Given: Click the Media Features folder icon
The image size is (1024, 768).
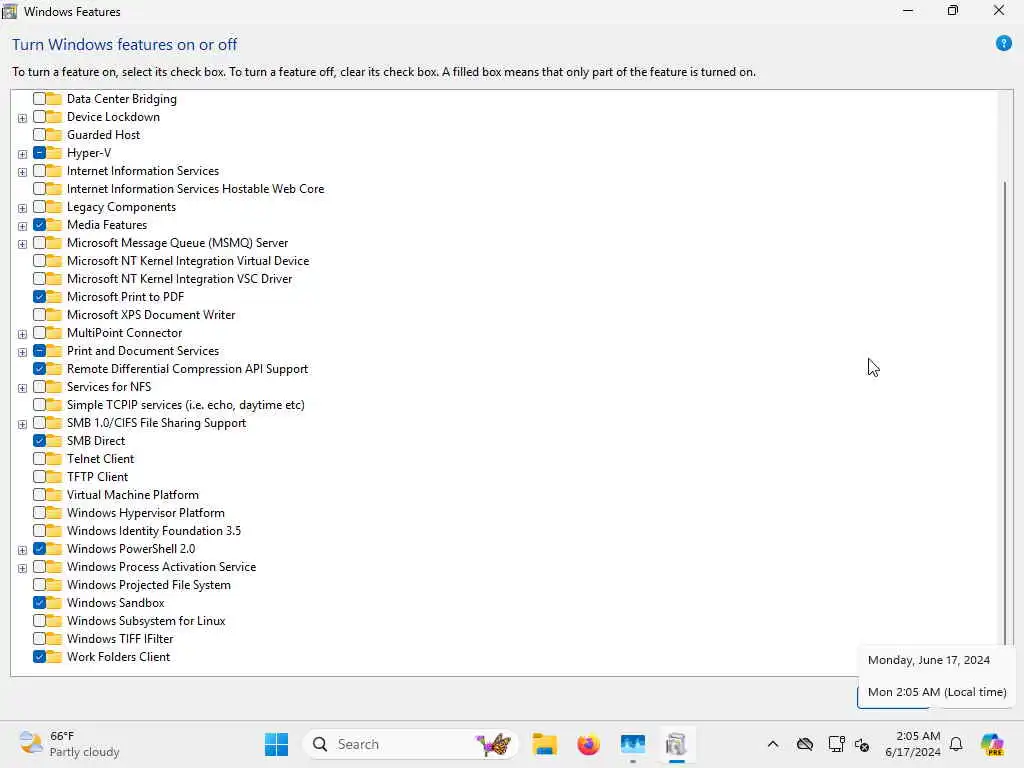Looking at the screenshot, I should click(54, 225).
